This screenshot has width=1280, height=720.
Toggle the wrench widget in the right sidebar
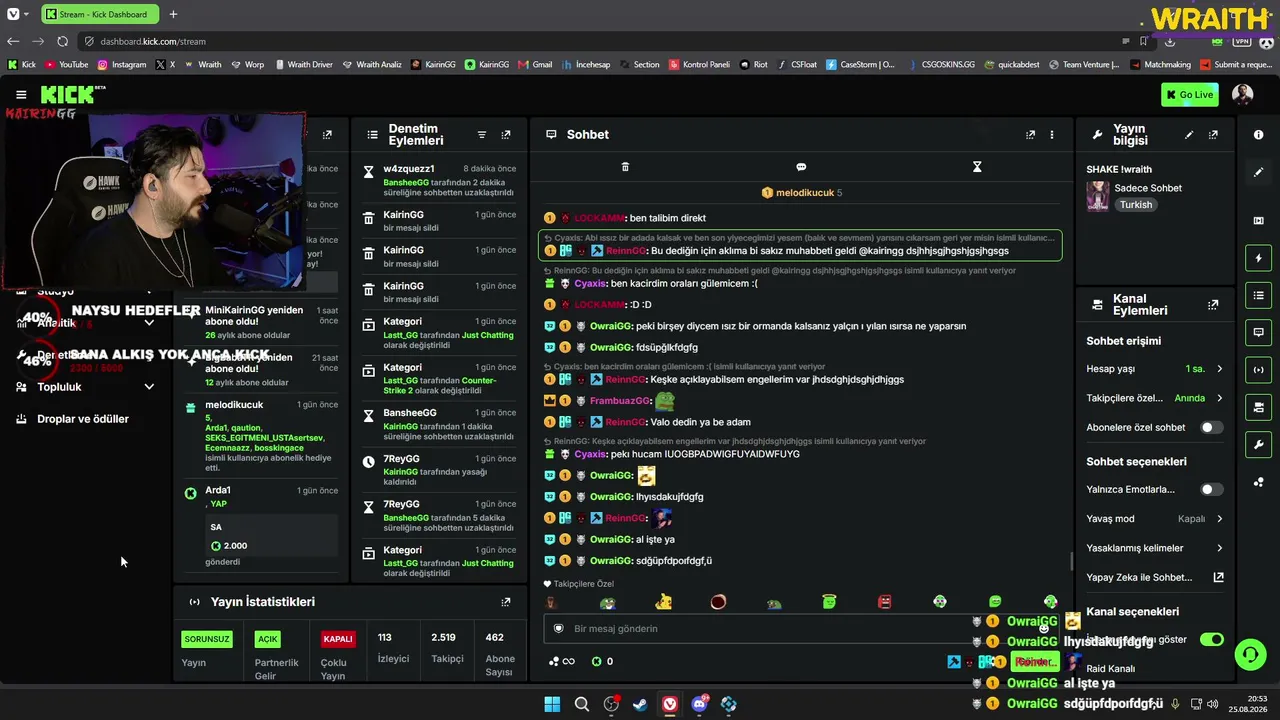click(x=1258, y=445)
